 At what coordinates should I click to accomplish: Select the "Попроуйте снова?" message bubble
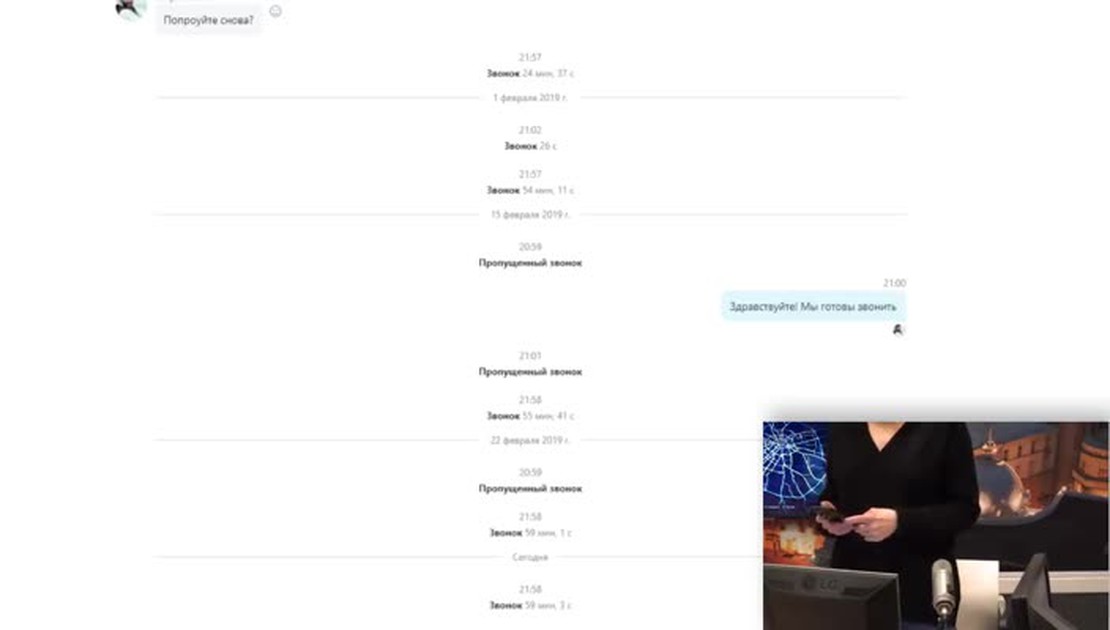208,21
